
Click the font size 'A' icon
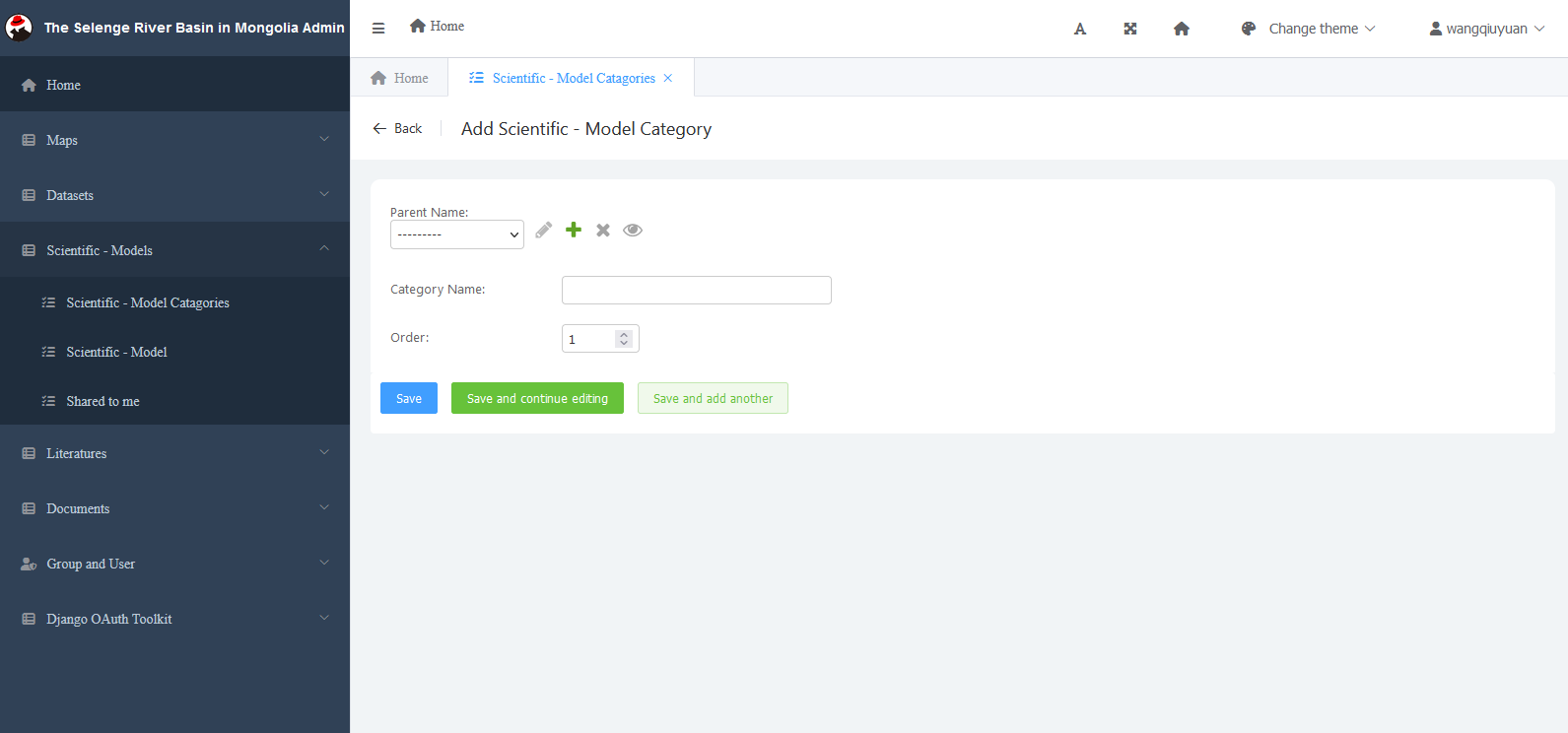tap(1080, 29)
